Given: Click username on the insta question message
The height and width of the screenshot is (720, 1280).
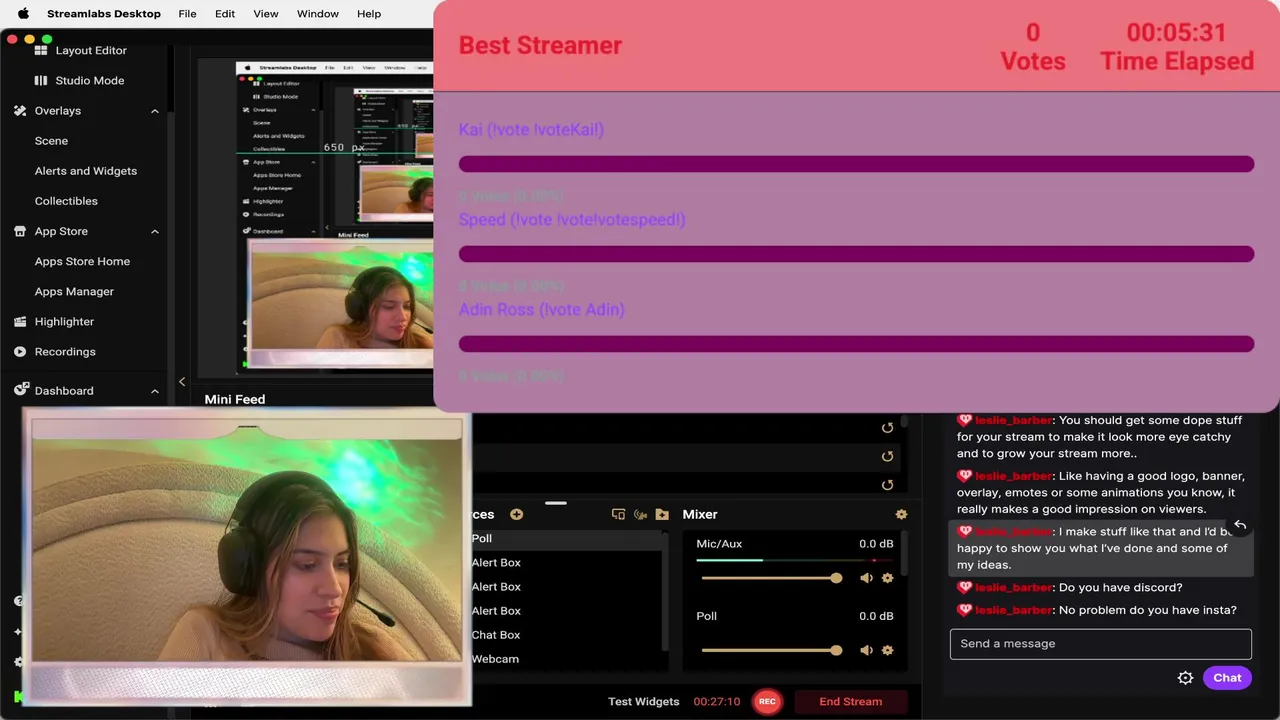Looking at the screenshot, I should click(x=1013, y=610).
